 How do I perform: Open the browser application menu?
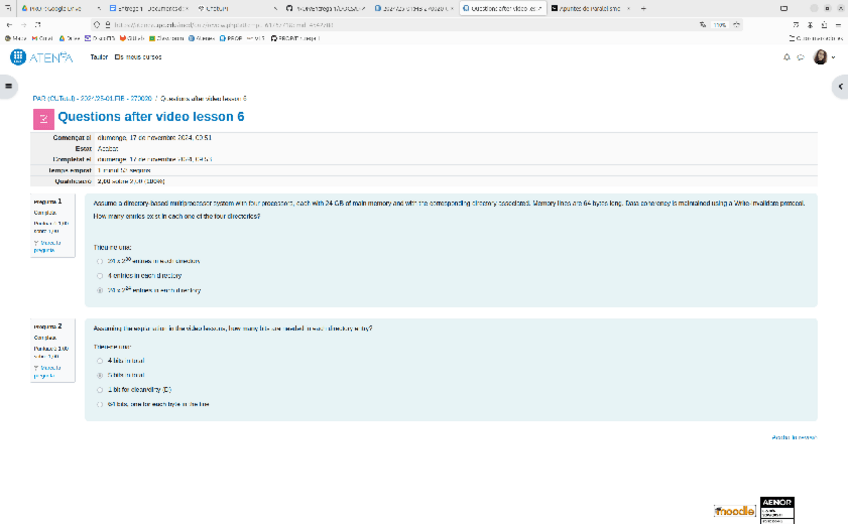coord(838,25)
